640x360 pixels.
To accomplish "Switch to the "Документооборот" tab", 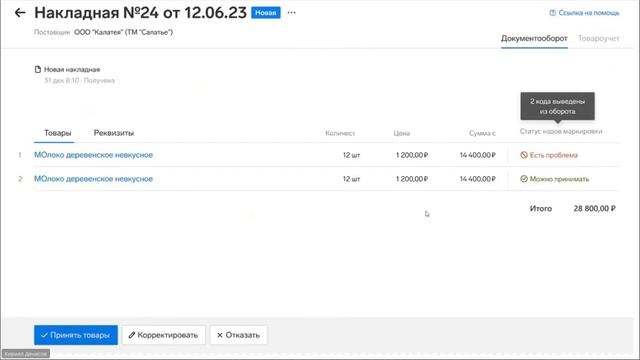I will 534,38.
